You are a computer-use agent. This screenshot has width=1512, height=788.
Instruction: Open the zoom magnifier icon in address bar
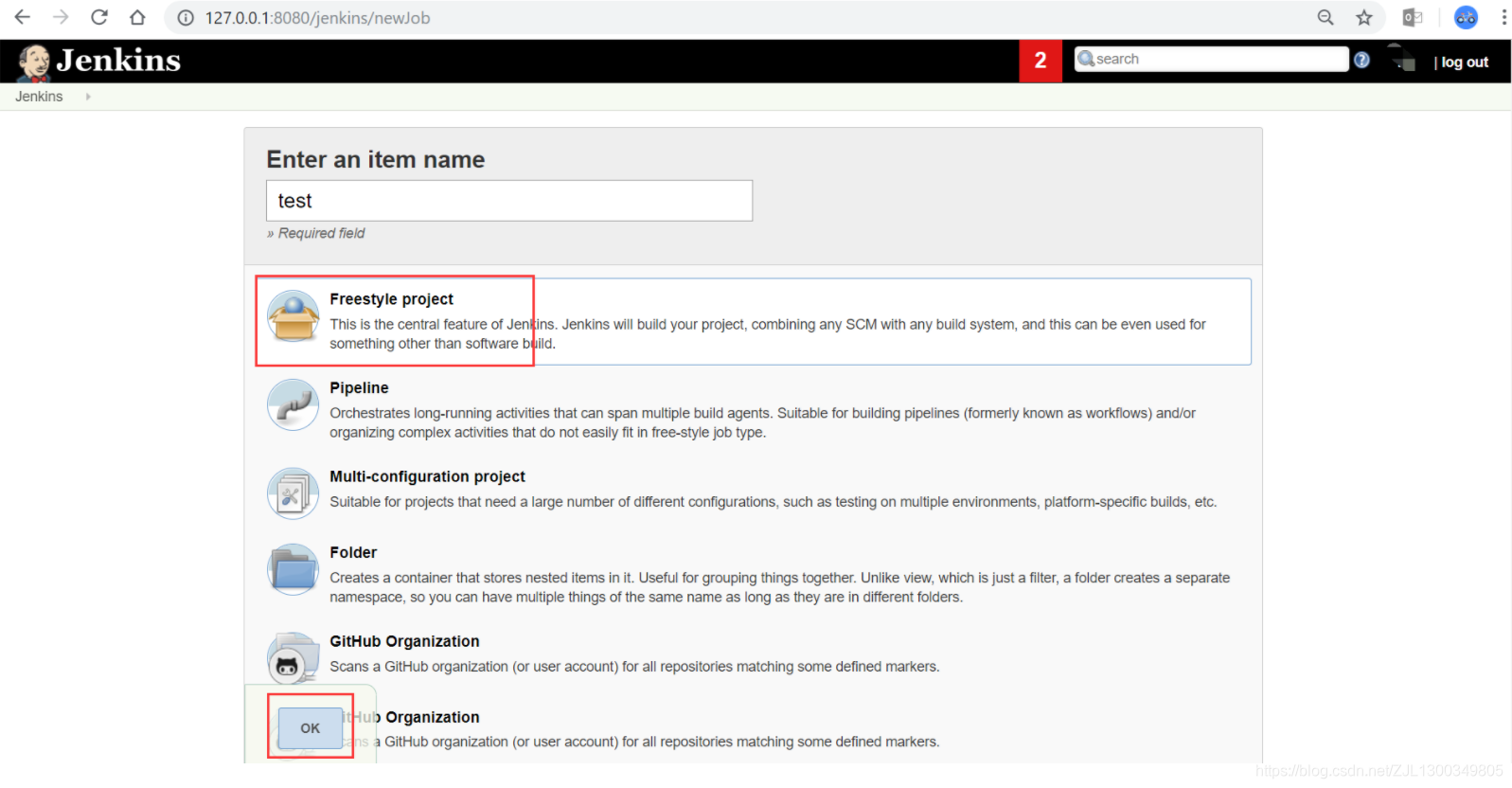tap(1325, 17)
